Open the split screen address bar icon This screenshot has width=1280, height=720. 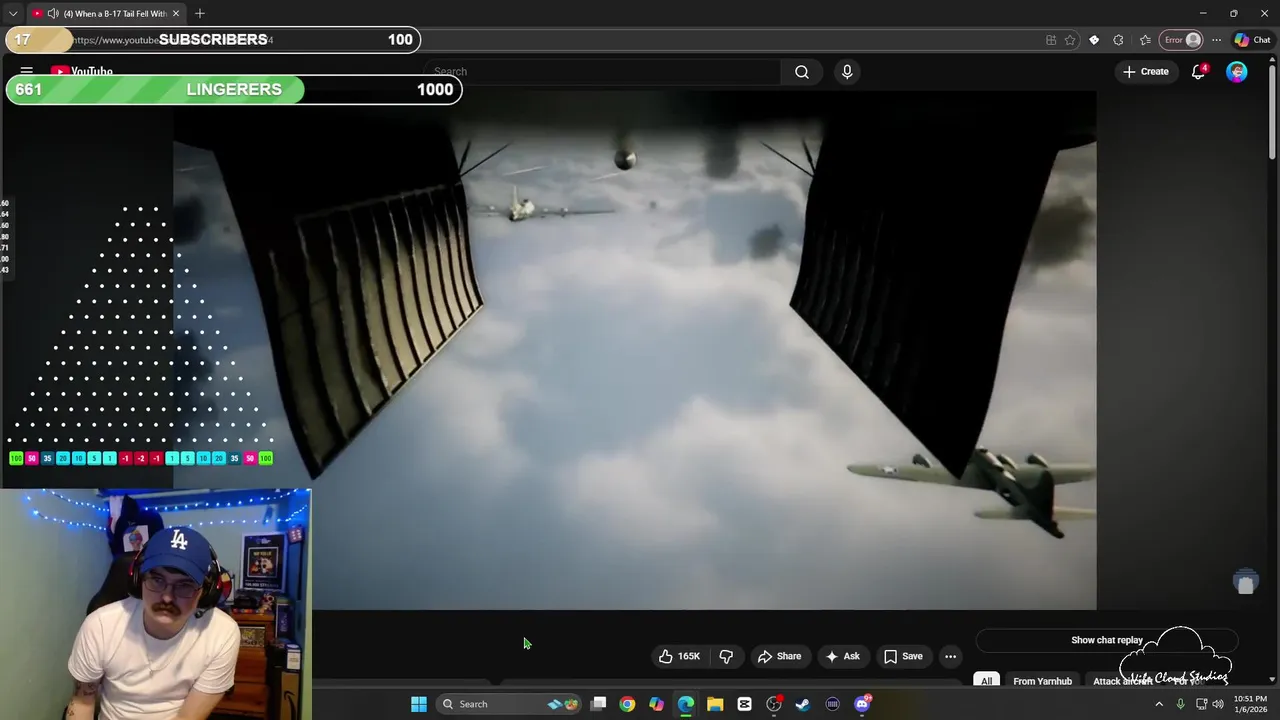pyautogui.click(x=1051, y=40)
